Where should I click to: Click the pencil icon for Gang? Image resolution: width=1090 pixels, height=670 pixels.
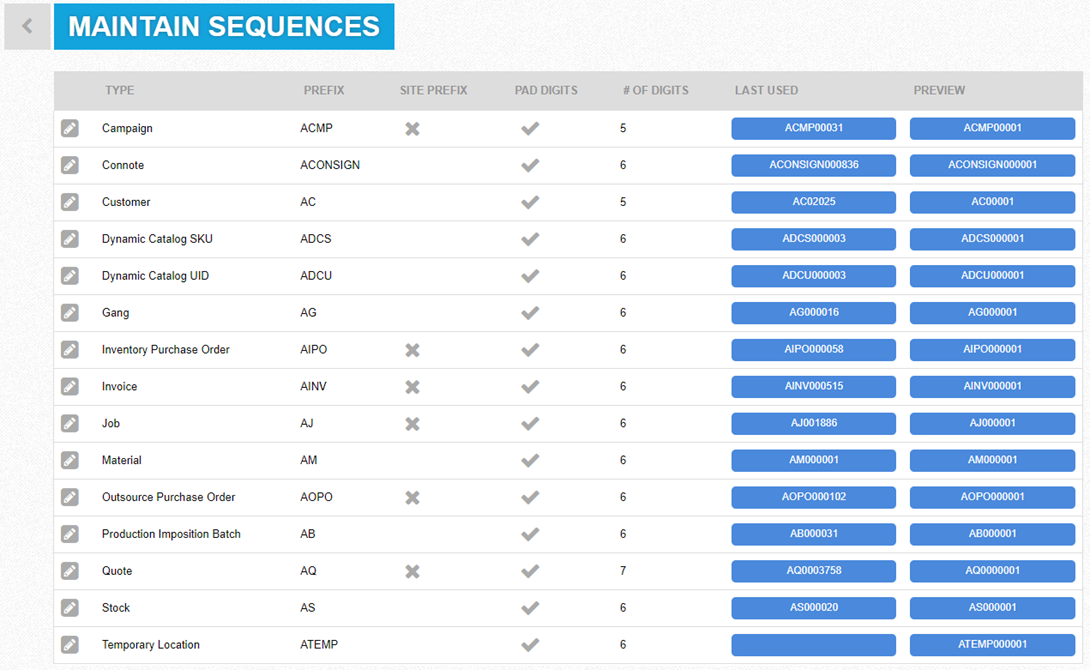[x=69, y=313]
